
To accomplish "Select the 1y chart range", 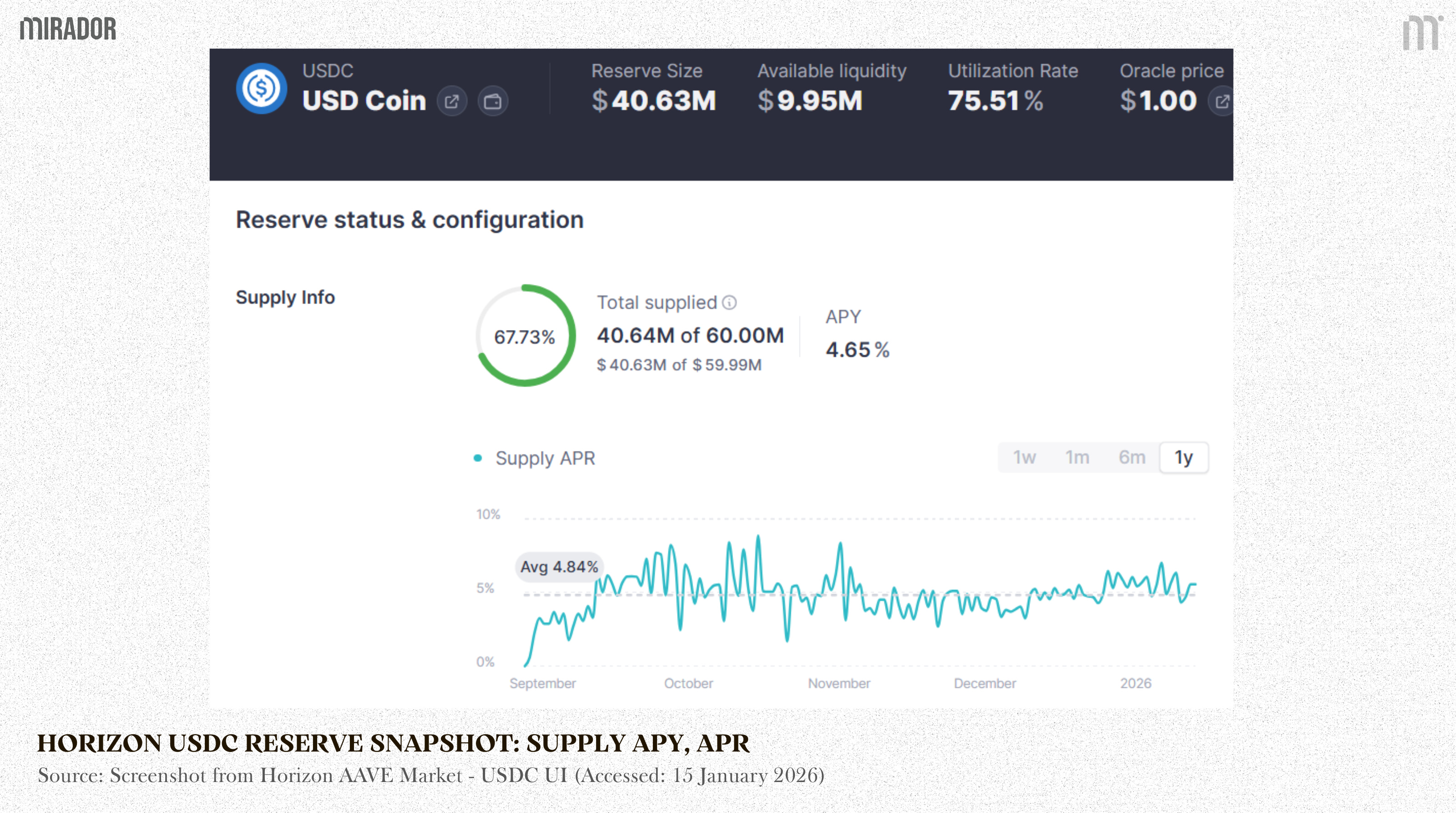I will (x=1183, y=457).
